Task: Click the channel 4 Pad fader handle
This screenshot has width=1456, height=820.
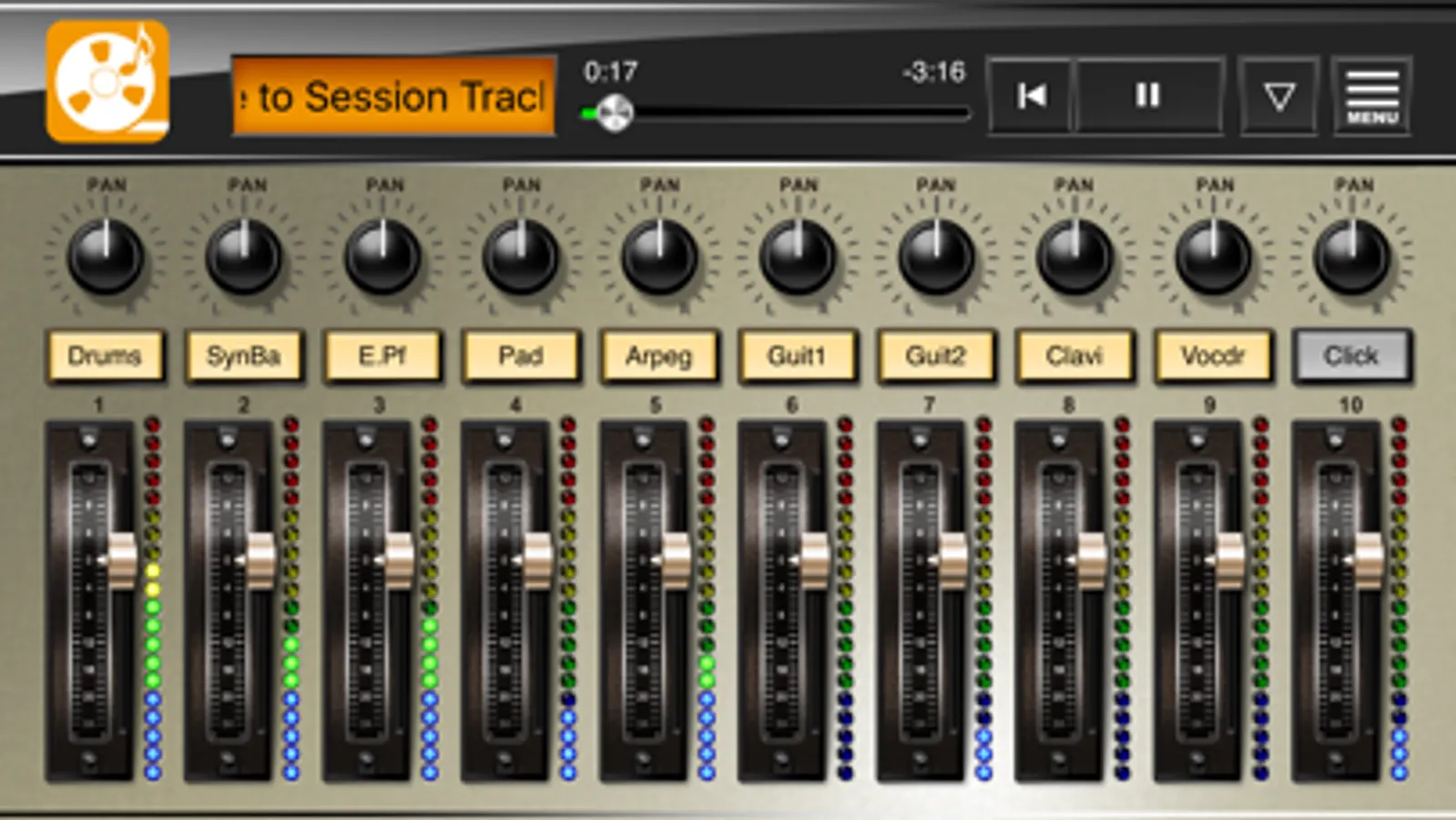Action: click(x=537, y=559)
